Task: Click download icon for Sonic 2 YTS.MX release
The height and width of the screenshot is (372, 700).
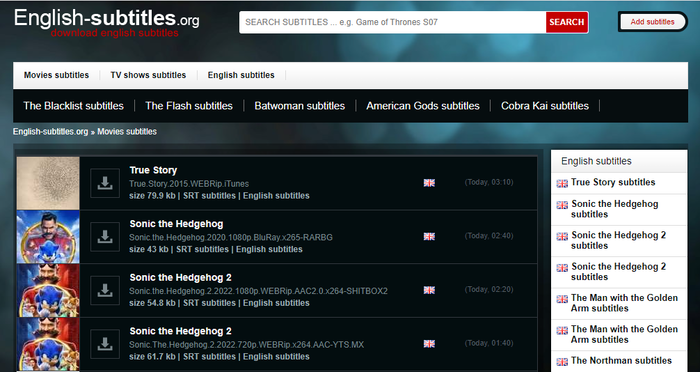Action: pos(105,344)
